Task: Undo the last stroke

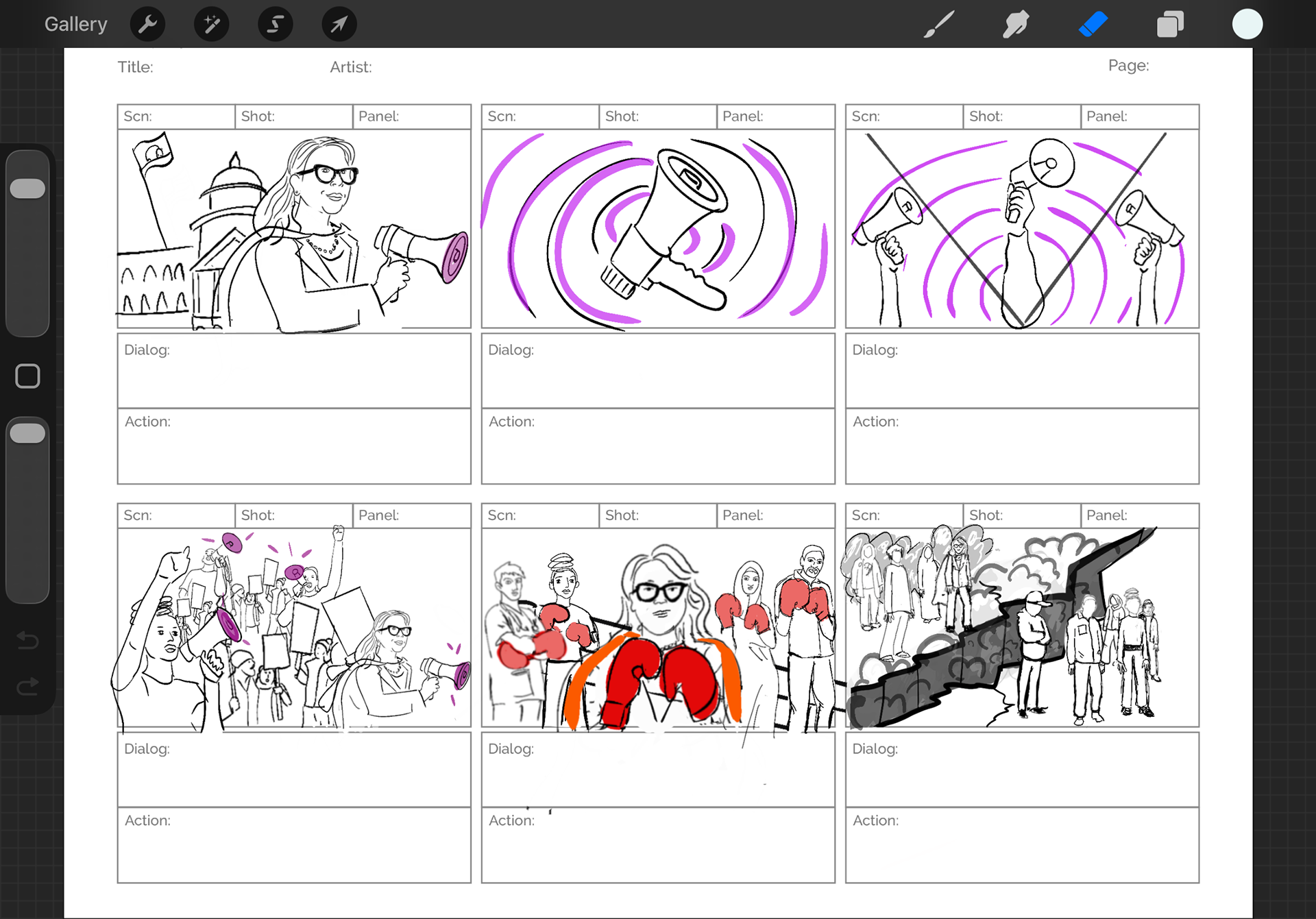Action: tap(28, 640)
